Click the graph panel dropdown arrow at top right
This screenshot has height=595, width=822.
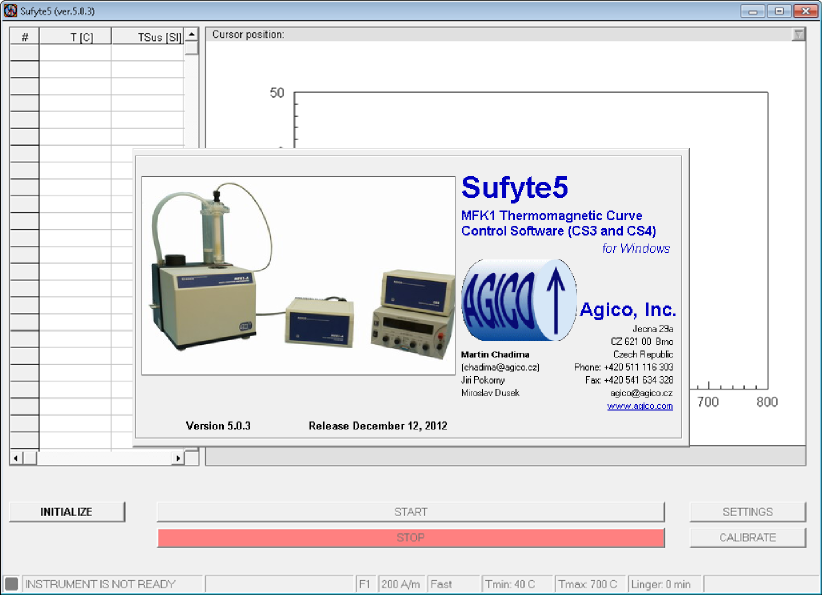[x=798, y=35]
